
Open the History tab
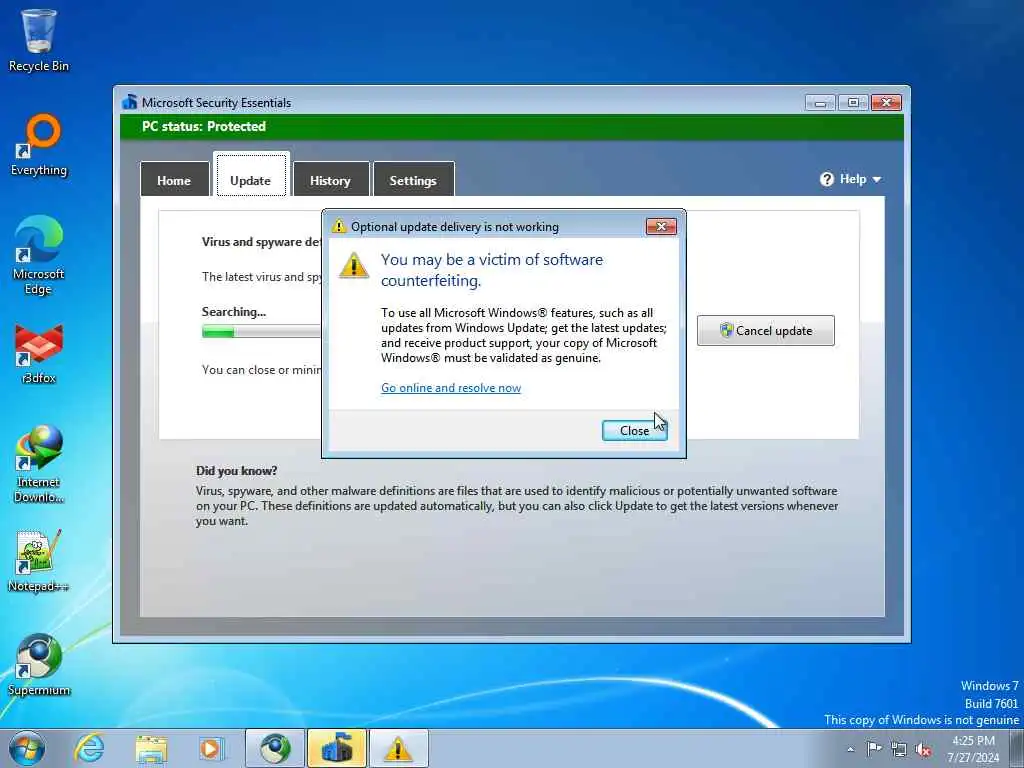coord(330,180)
